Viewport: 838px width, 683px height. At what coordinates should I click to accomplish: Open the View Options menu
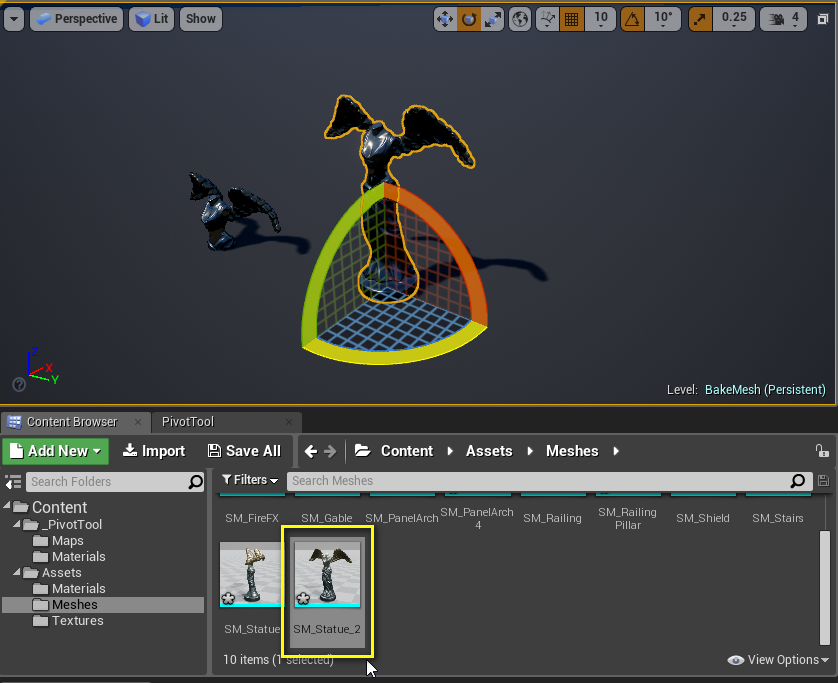pos(777,660)
